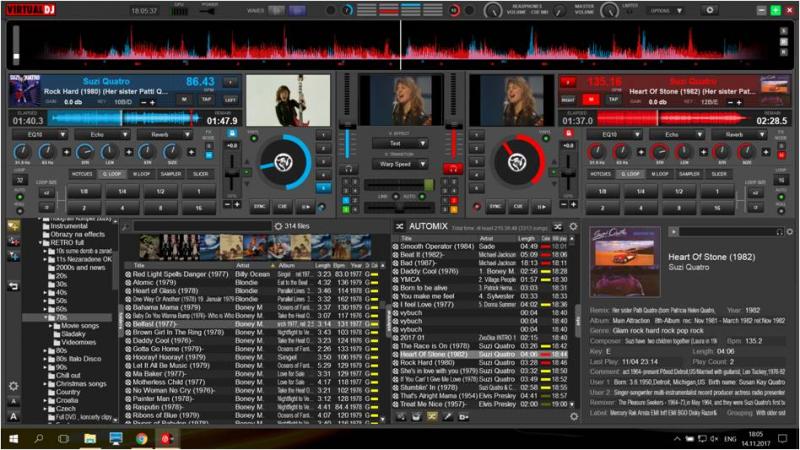Click the small font size A icon
800x450 pixels.
(x=14, y=402)
